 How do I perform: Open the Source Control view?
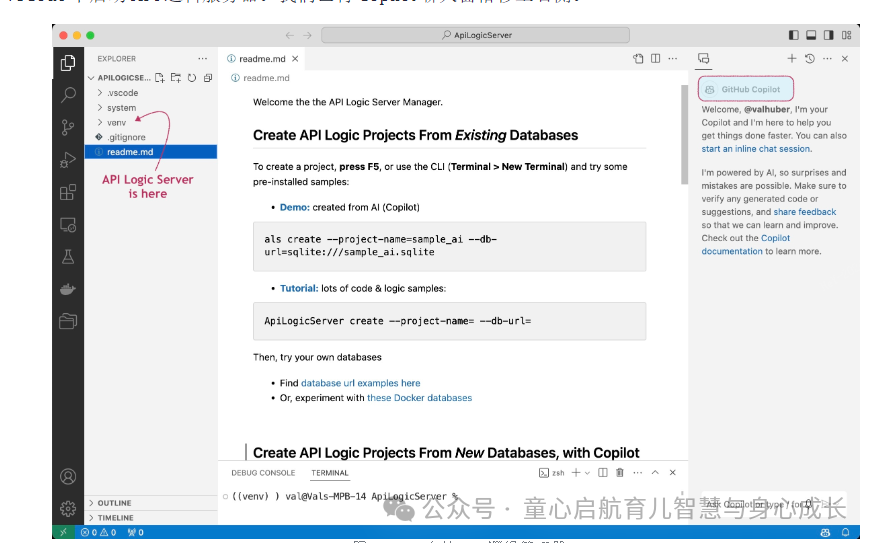click(68, 127)
